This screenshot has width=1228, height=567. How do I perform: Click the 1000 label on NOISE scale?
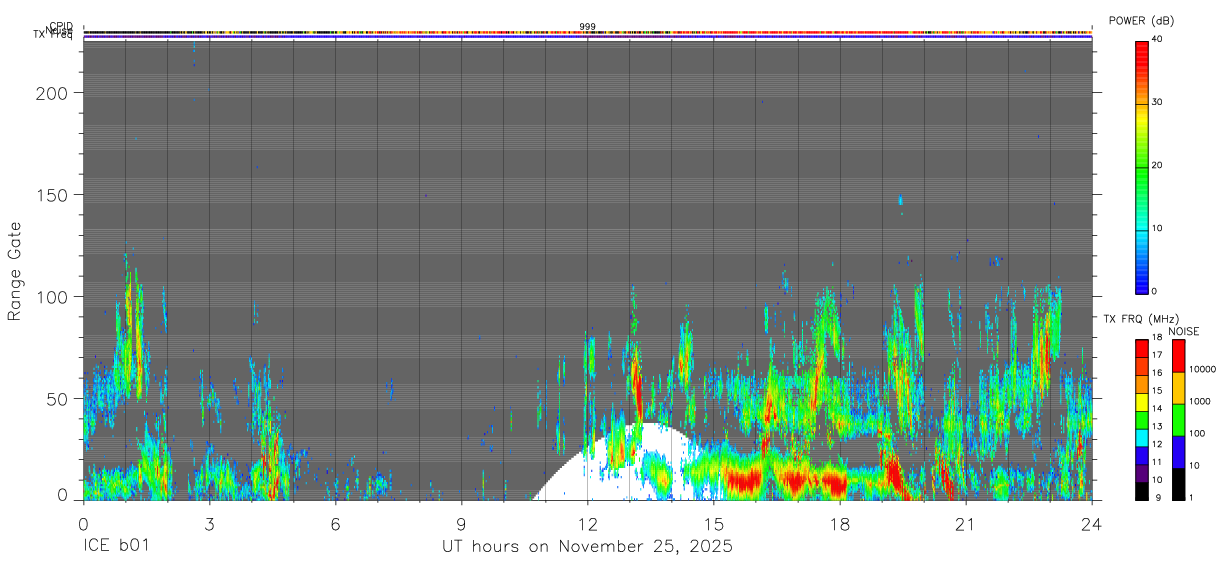click(x=1199, y=401)
